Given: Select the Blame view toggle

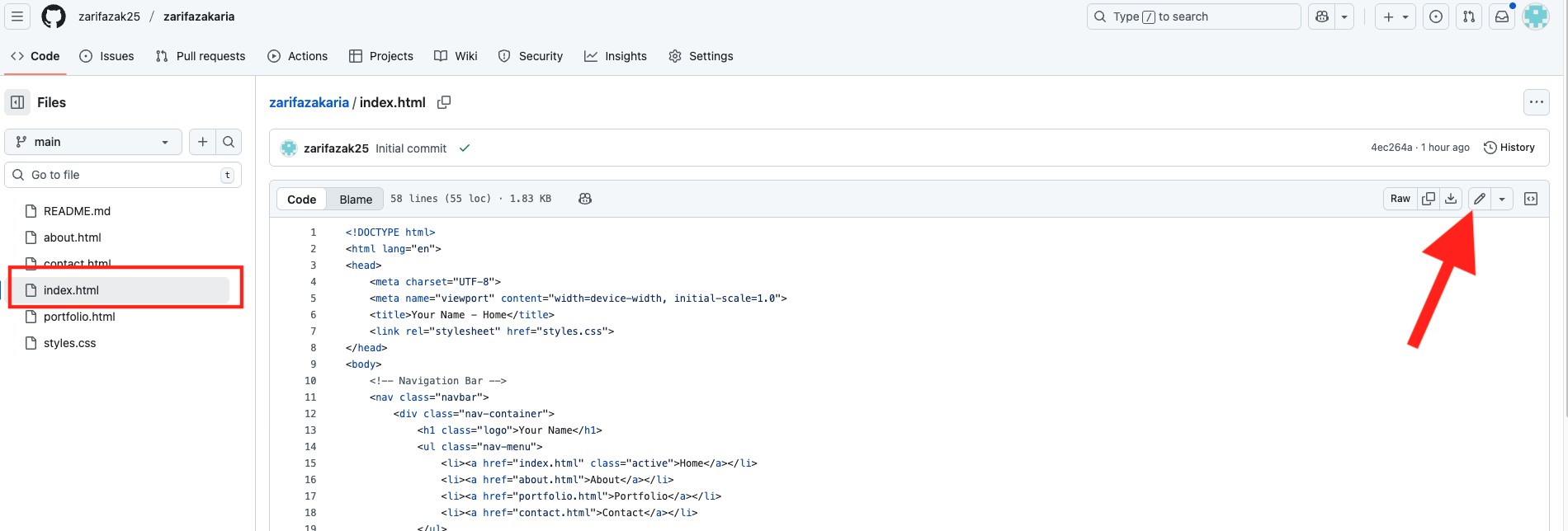Looking at the screenshot, I should pos(356,199).
